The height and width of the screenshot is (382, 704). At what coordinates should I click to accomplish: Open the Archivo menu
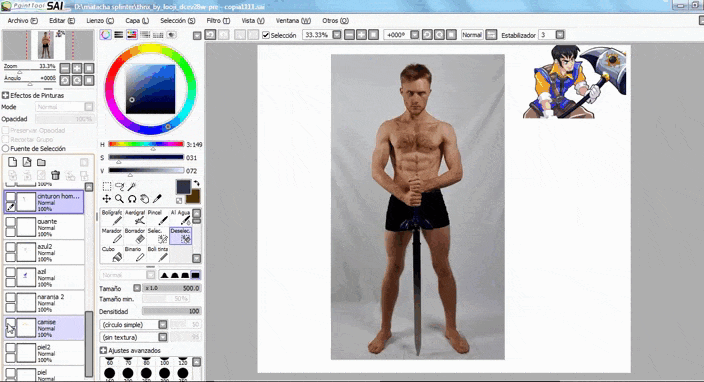[x=22, y=21]
